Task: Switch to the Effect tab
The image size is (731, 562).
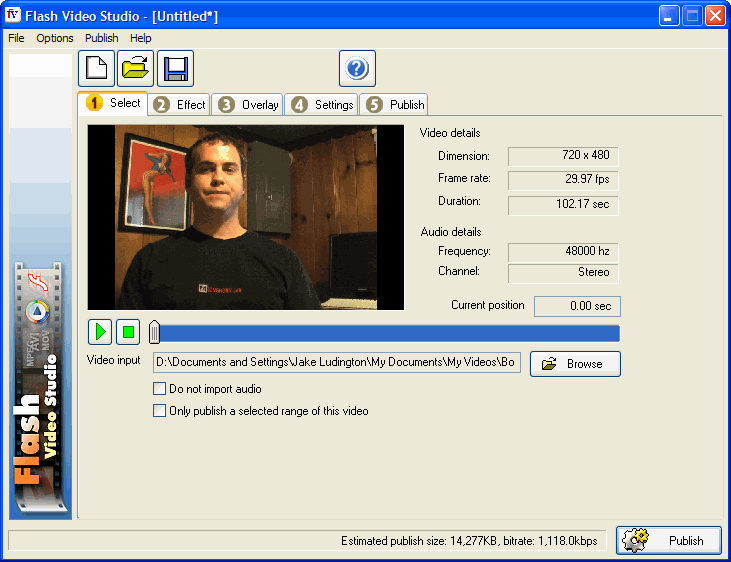Action: [179, 104]
